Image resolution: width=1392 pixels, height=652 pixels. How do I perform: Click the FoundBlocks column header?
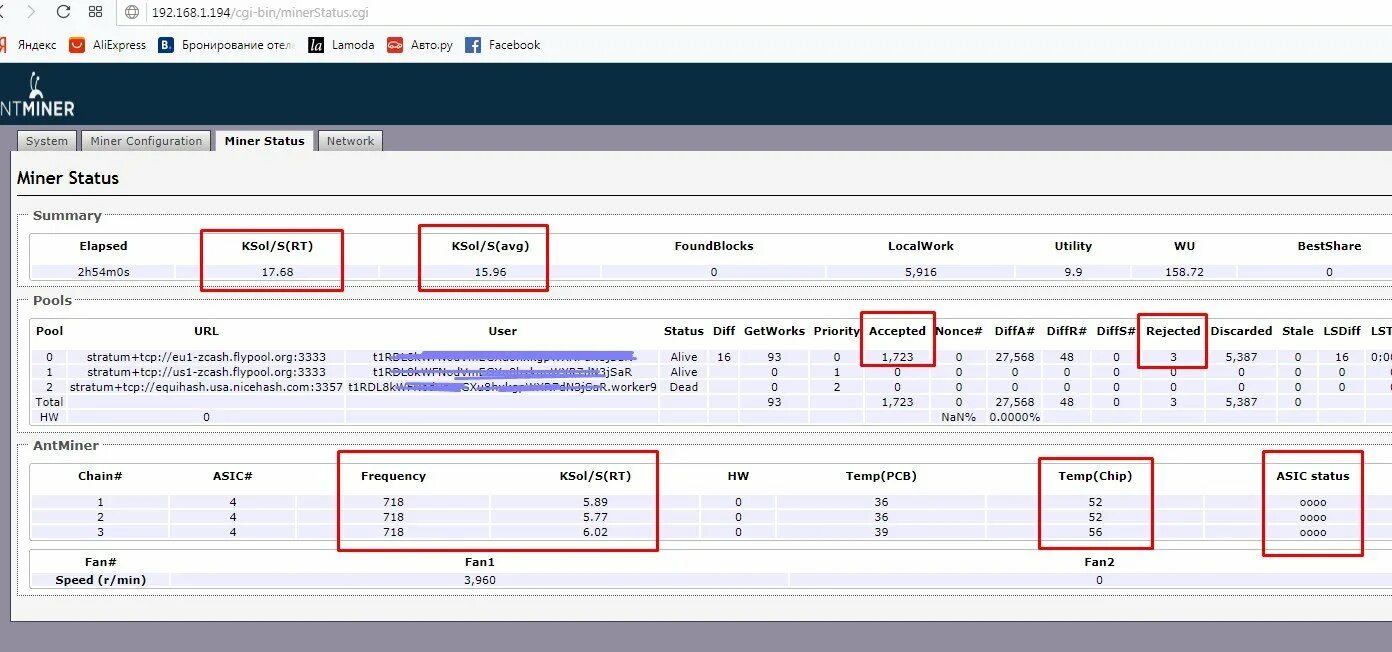pyautogui.click(x=714, y=246)
